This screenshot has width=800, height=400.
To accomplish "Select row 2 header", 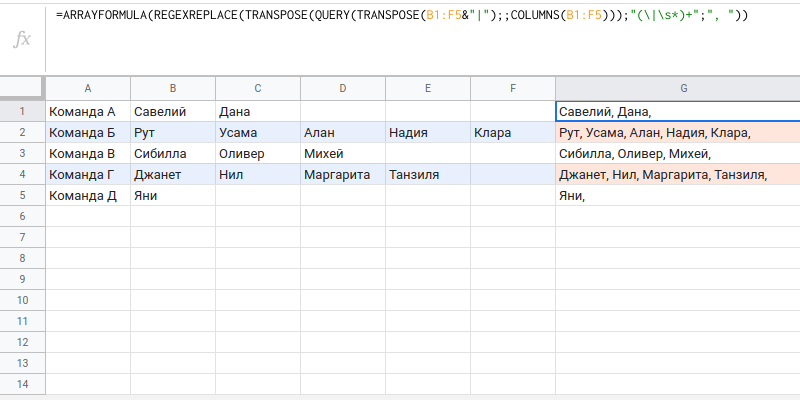I will pyautogui.click(x=22, y=133).
